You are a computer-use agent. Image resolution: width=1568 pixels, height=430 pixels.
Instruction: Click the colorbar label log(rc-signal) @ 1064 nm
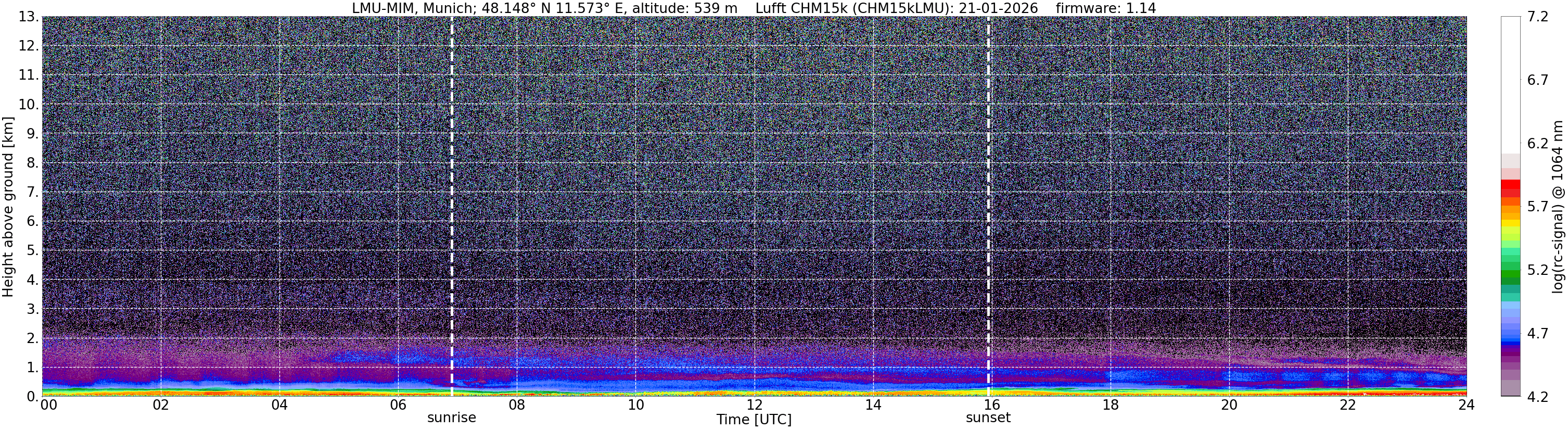coord(1558,207)
